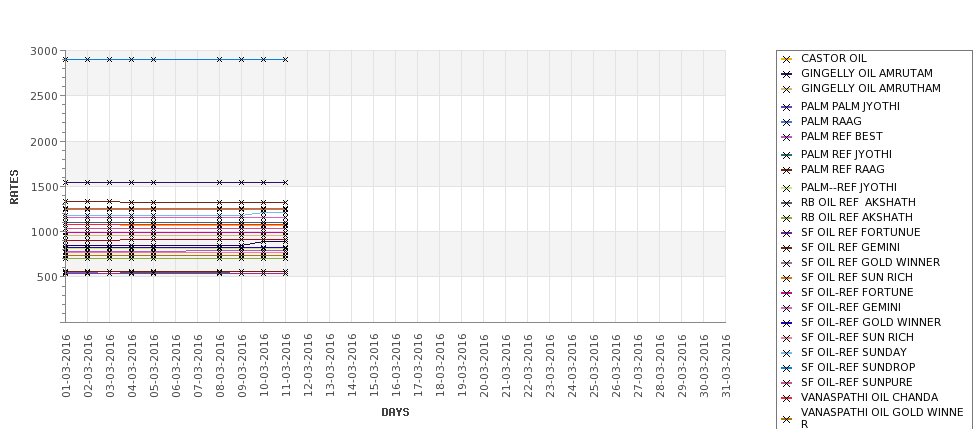
Task: Select PALM REF JYOTHI legend label
Action: click(x=846, y=154)
